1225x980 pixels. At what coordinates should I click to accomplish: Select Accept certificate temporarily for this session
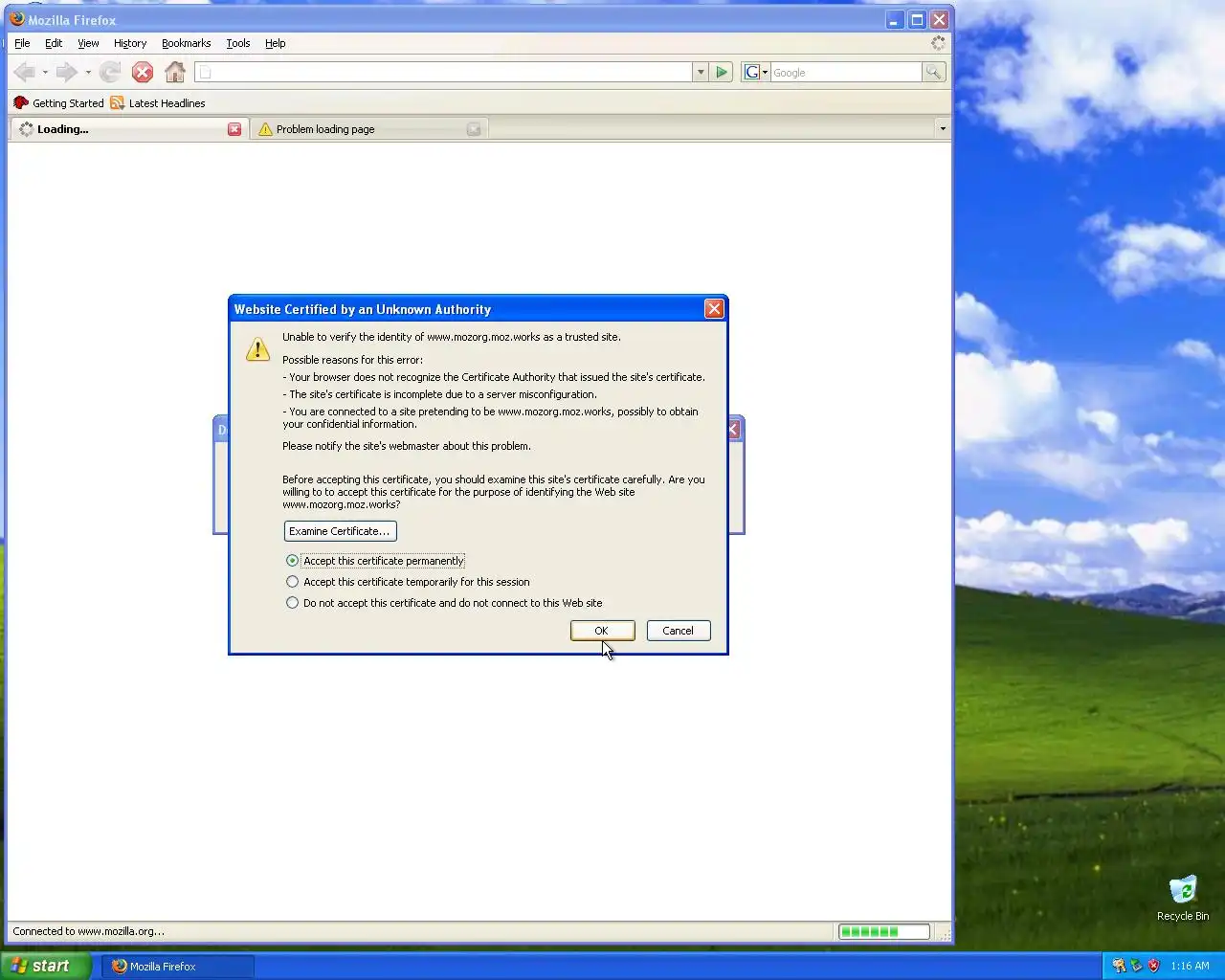pyautogui.click(x=408, y=582)
